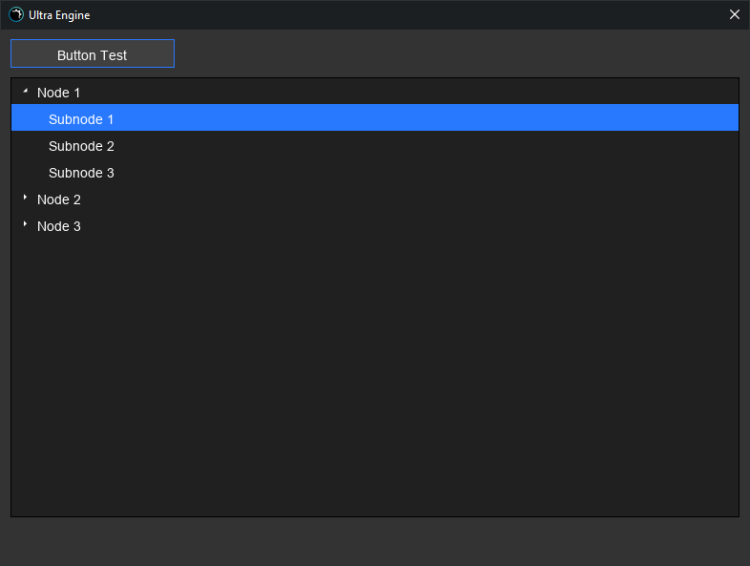Collapse Node 1 using its arrow
The height and width of the screenshot is (566, 750).
click(x=25, y=92)
